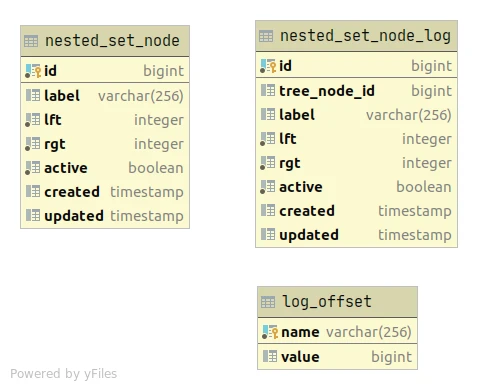
Task: Click integer type of lft in nested_set_node_log
Action: (427, 139)
